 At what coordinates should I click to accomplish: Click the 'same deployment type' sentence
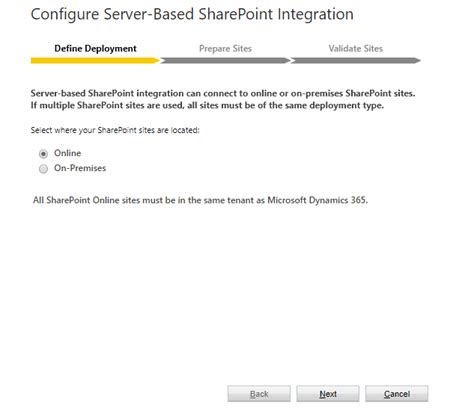pyautogui.click(x=207, y=105)
